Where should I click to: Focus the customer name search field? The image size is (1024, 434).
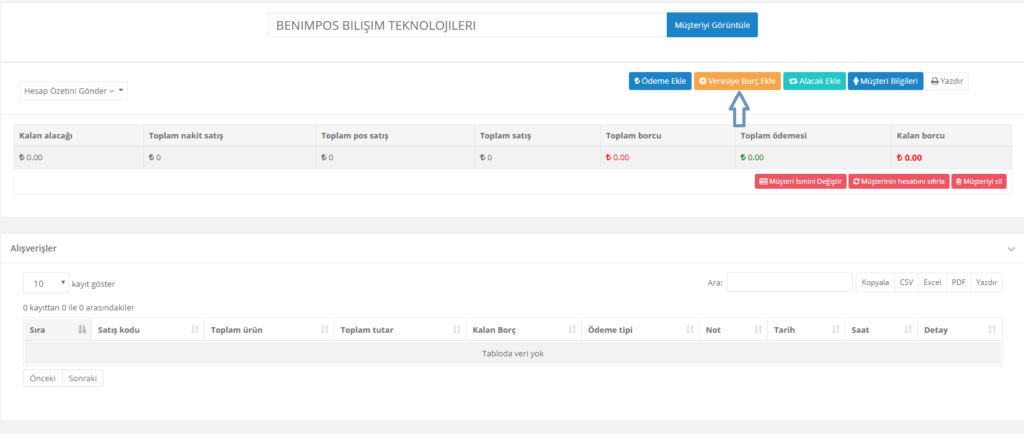click(x=467, y=25)
